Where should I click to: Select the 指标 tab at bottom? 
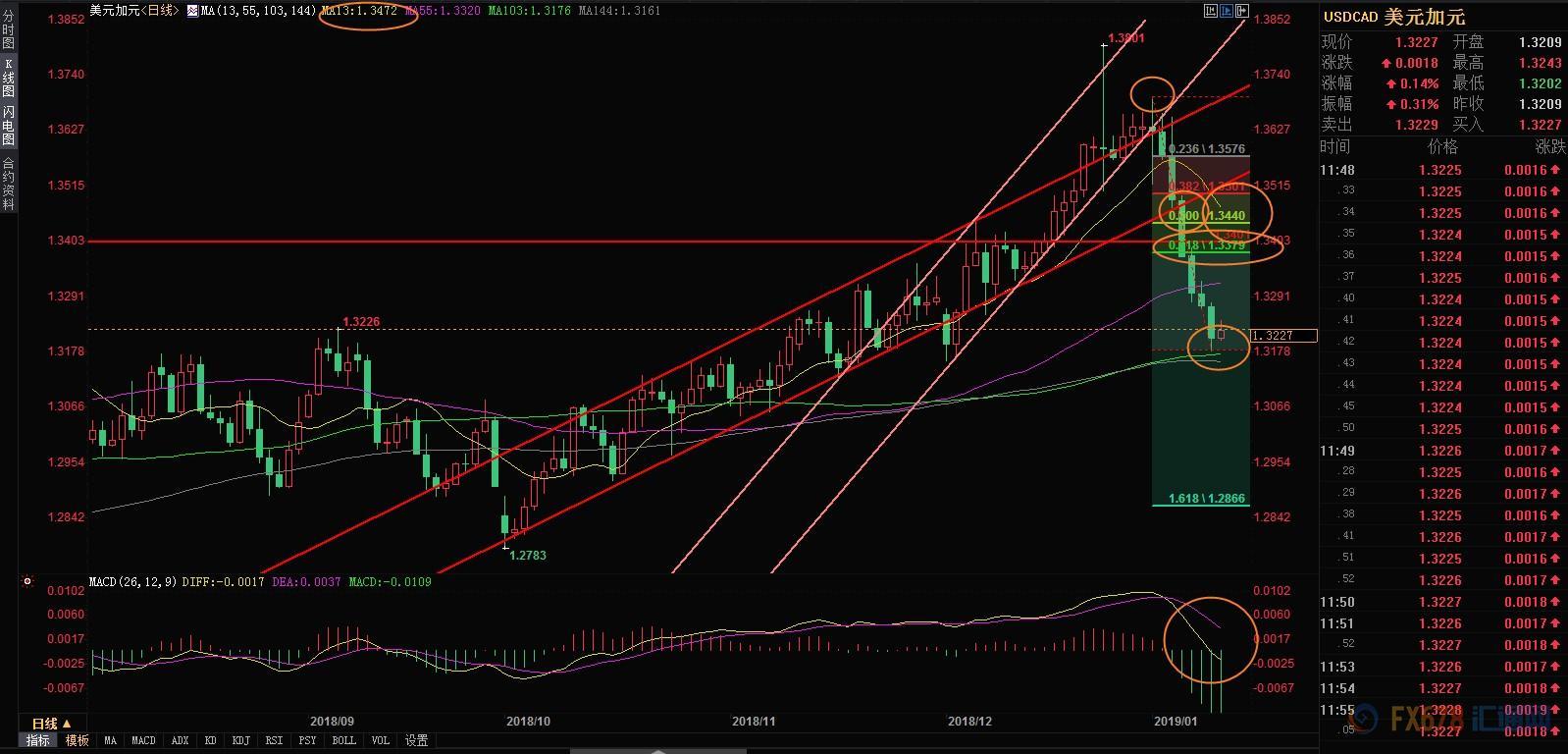[x=37, y=740]
